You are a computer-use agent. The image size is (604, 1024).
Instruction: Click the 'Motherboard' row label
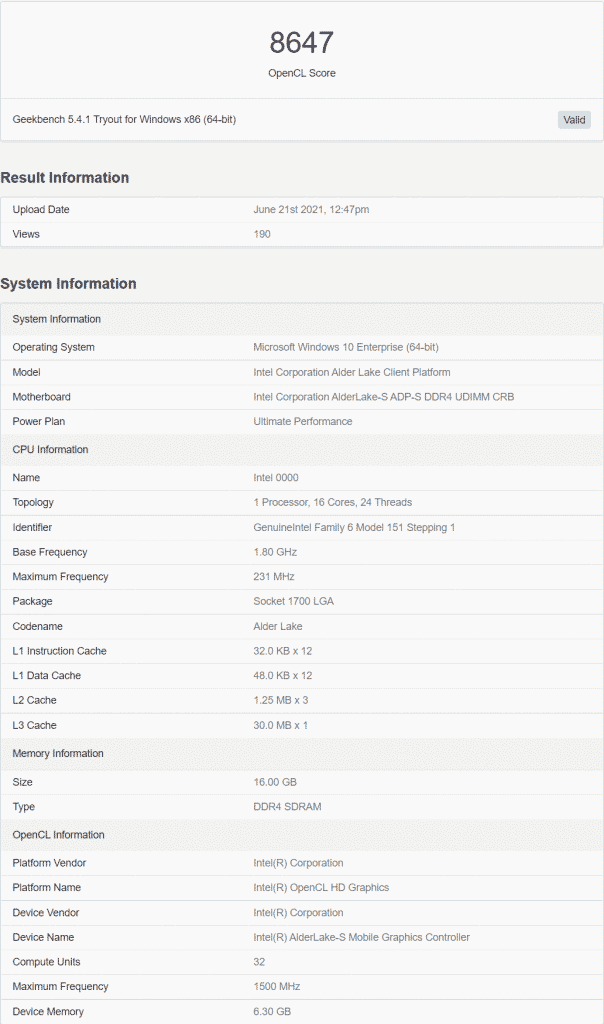[41, 397]
